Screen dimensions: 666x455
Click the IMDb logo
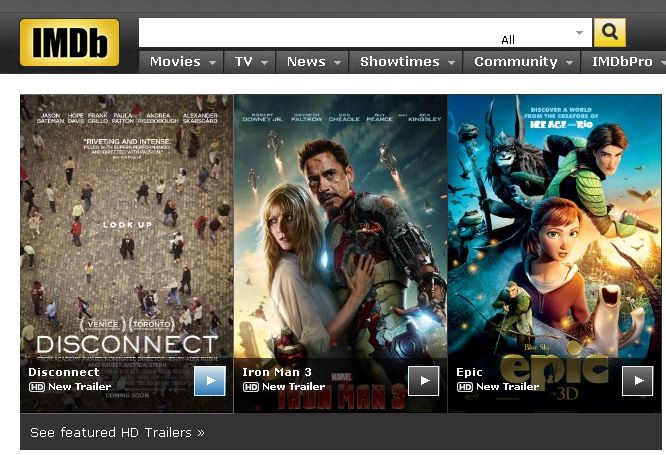pyautogui.click(x=69, y=42)
